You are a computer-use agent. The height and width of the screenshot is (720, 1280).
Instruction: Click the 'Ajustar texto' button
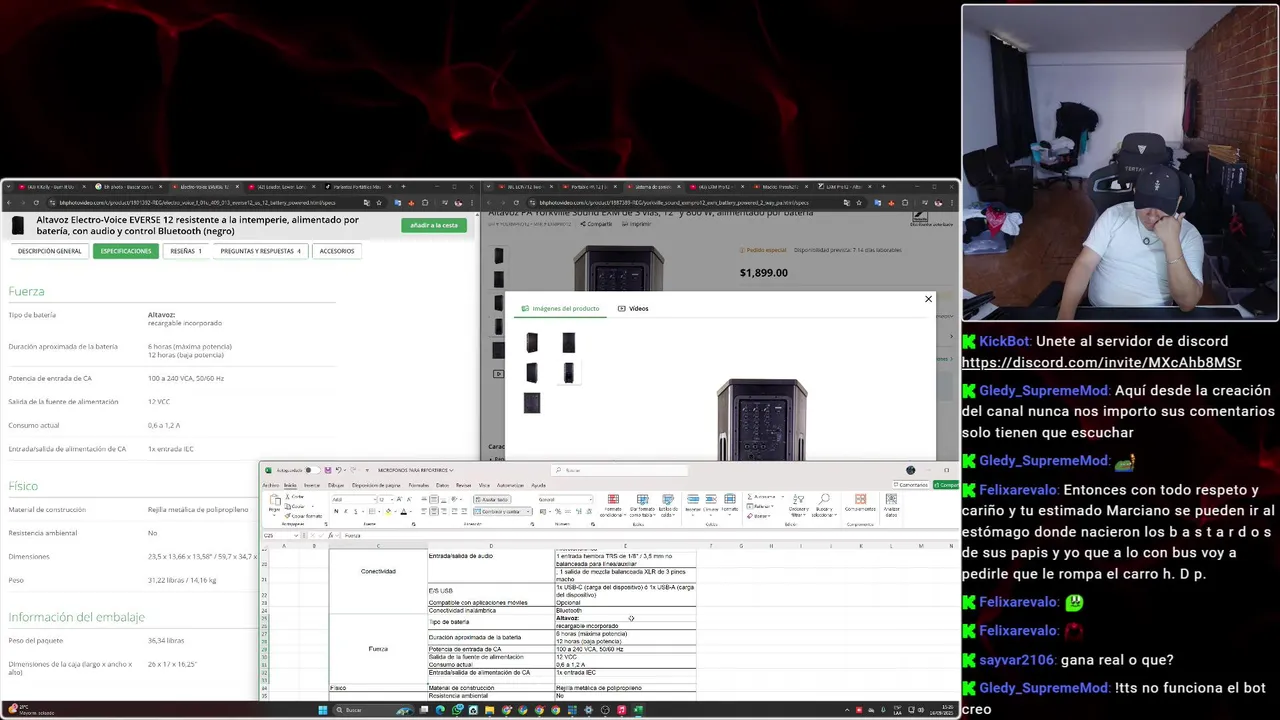(x=492, y=499)
